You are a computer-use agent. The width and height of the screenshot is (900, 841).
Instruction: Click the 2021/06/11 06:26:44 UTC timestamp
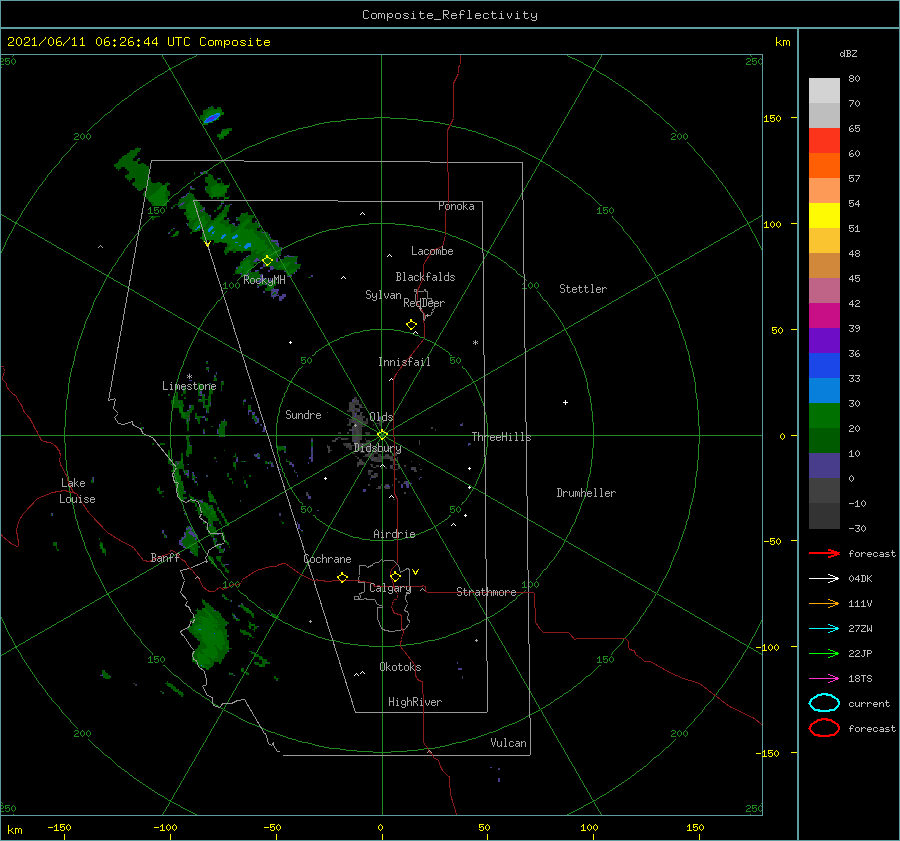click(138, 41)
